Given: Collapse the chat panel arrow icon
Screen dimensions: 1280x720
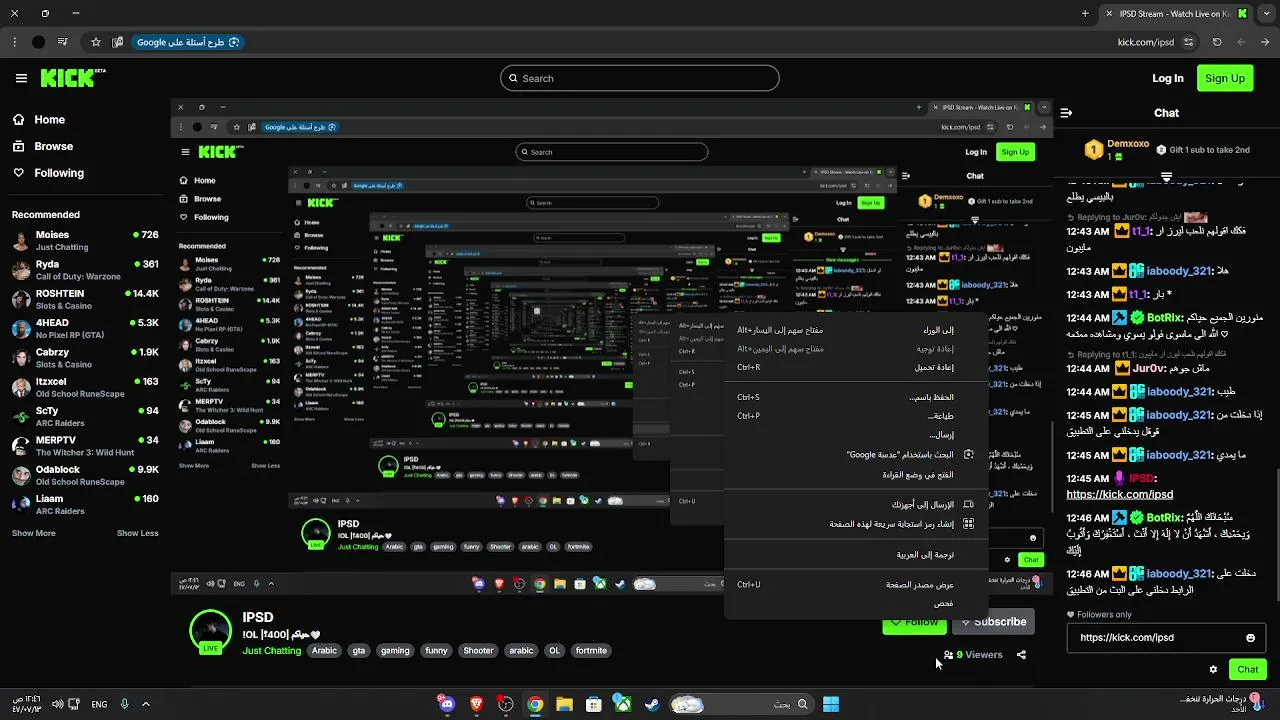Looking at the screenshot, I should 1066,113.
